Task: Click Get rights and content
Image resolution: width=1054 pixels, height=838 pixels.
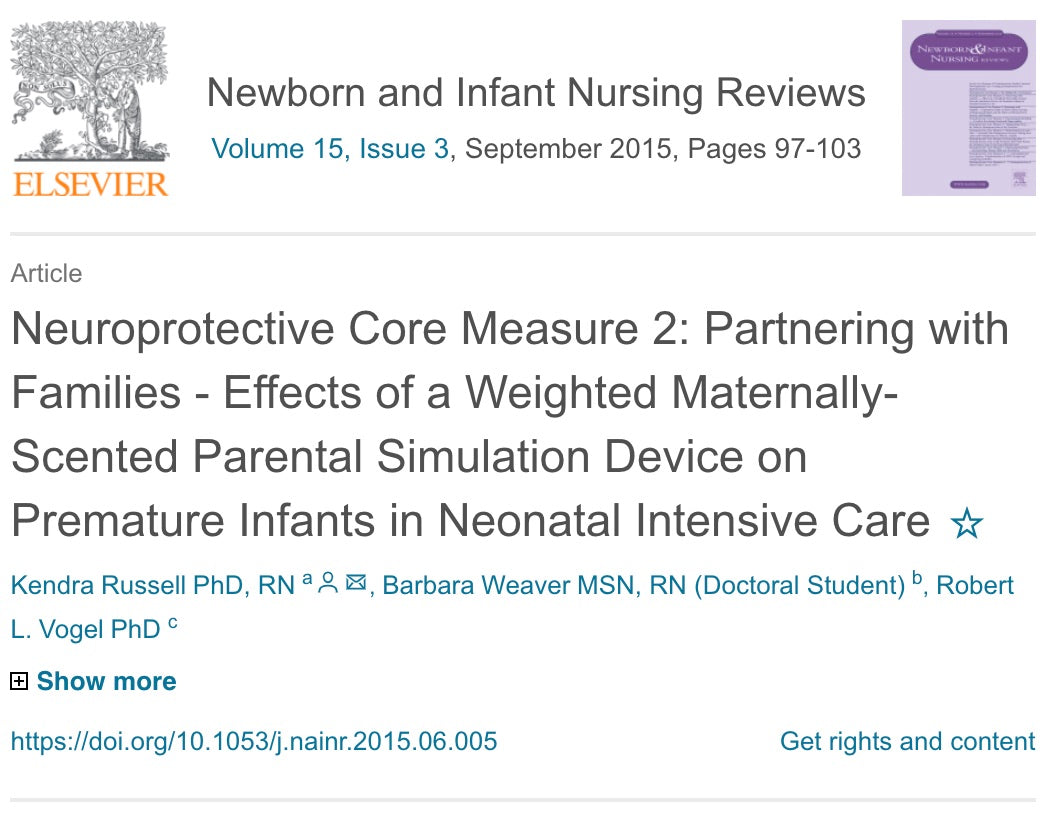Action: point(908,742)
